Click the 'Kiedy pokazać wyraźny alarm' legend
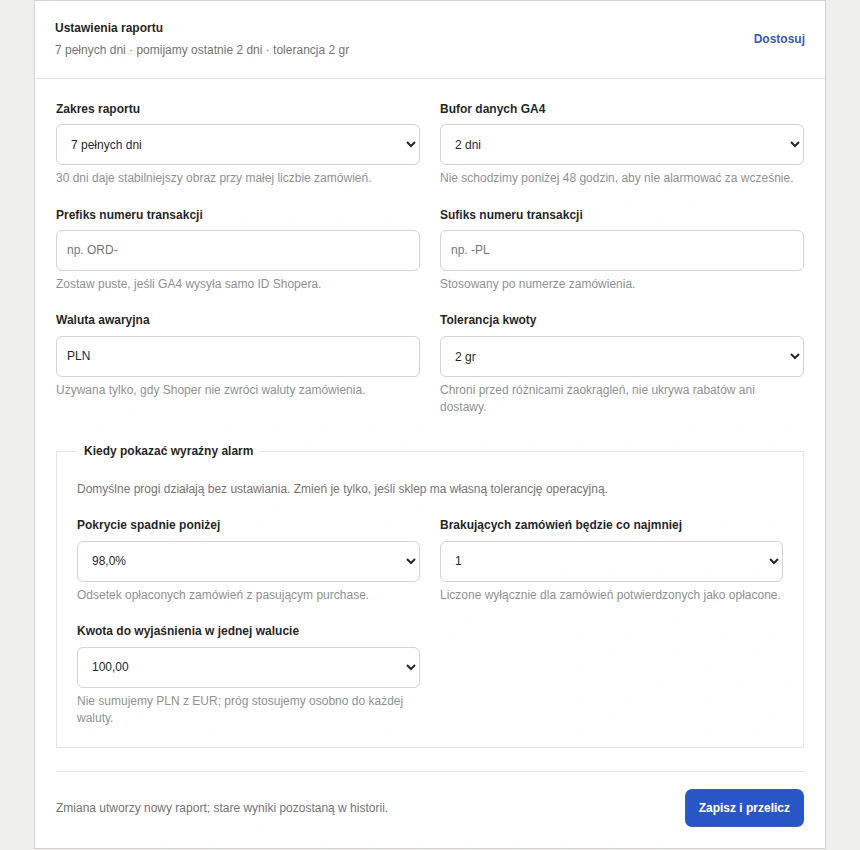Viewport: 860px width, 850px height. pos(168,451)
